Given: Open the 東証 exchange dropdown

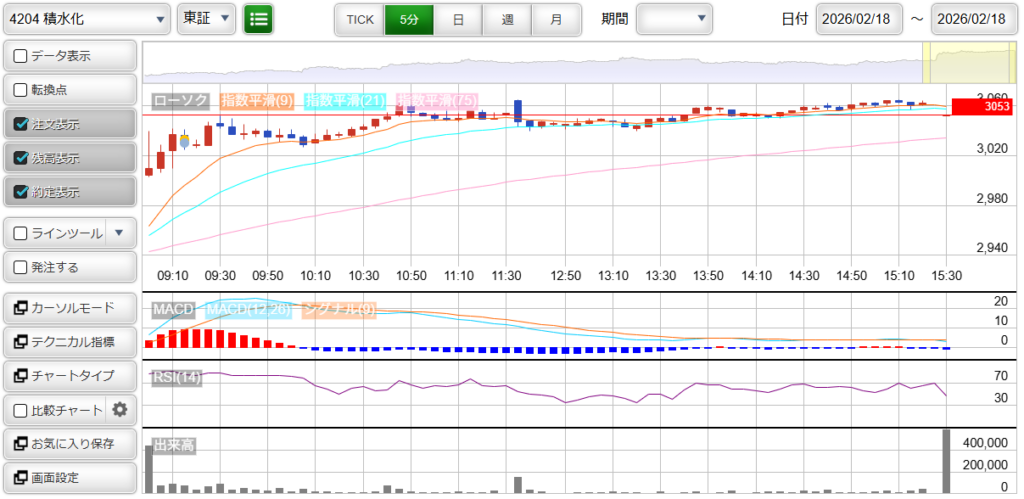Looking at the screenshot, I should pos(206,18).
